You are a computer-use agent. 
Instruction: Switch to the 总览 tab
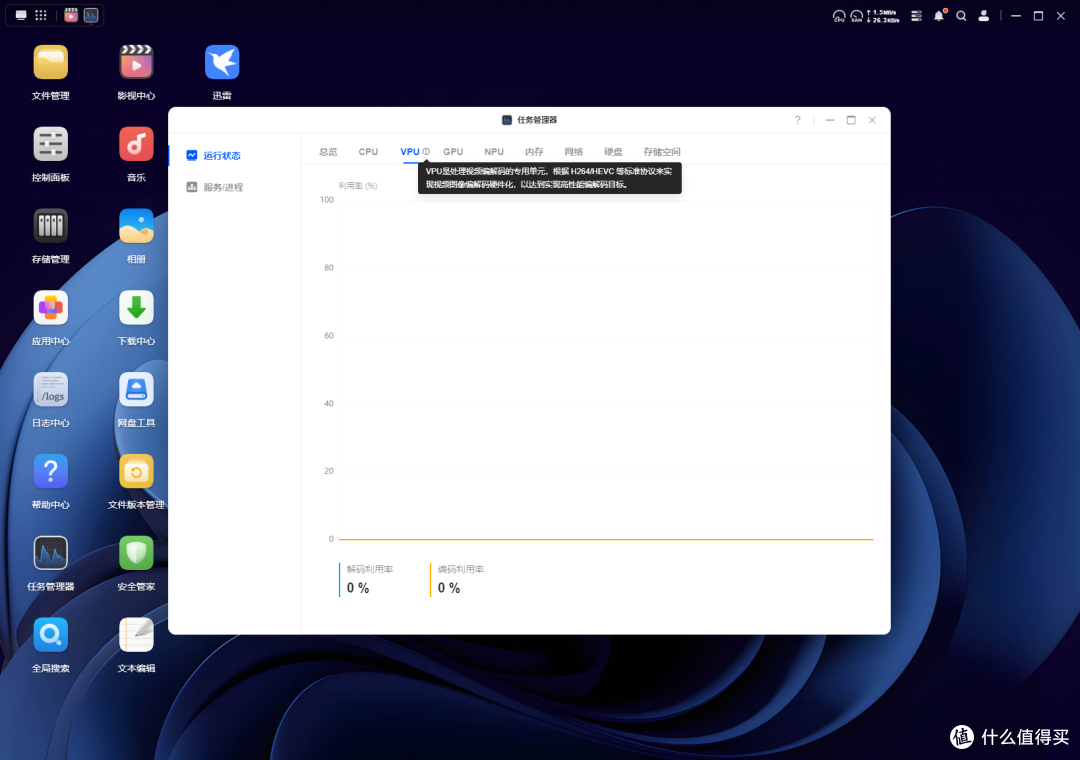point(328,152)
